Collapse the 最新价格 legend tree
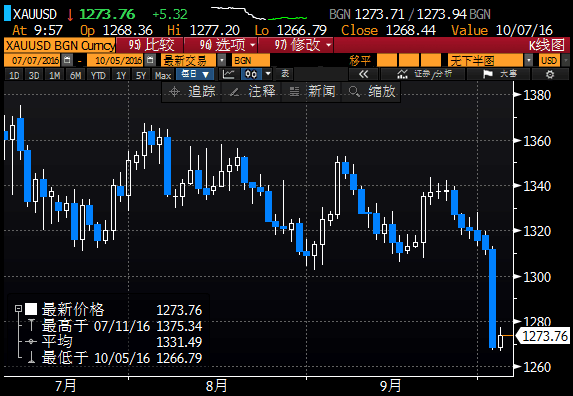Viewport: 573px width, 396px height. point(18,309)
